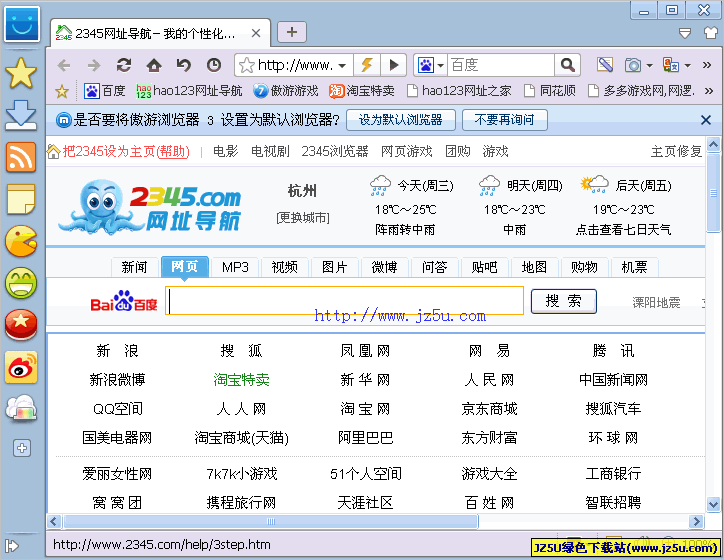Screen dimensions: 724x560
Task: Open a new tab with plus button
Action: (x=292, y=32)
